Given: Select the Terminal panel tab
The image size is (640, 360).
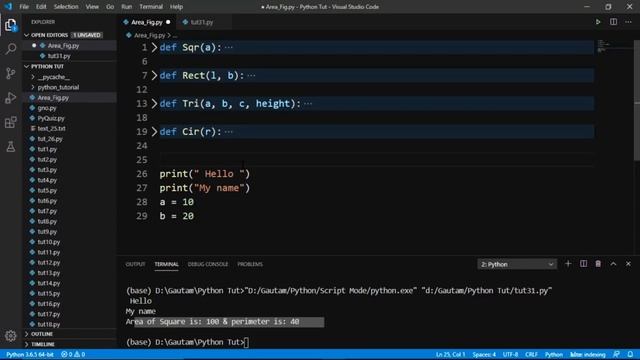Looking at the screenshot, I should [166, 264].
